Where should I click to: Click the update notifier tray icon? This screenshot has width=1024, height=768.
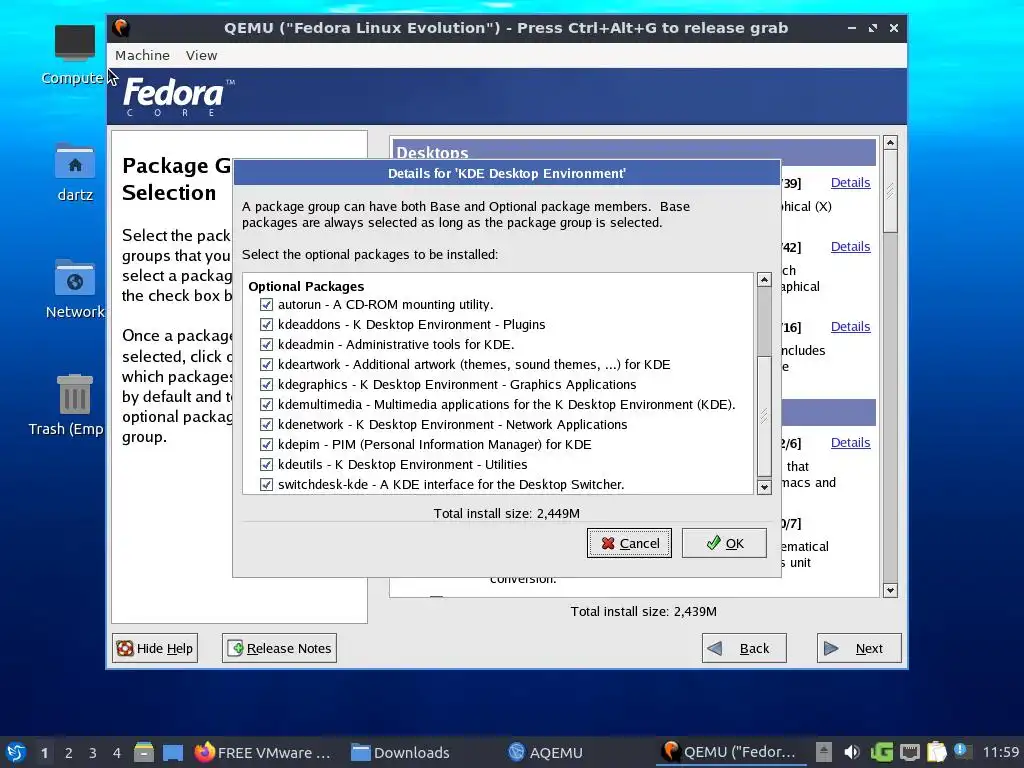pos(962,751)
